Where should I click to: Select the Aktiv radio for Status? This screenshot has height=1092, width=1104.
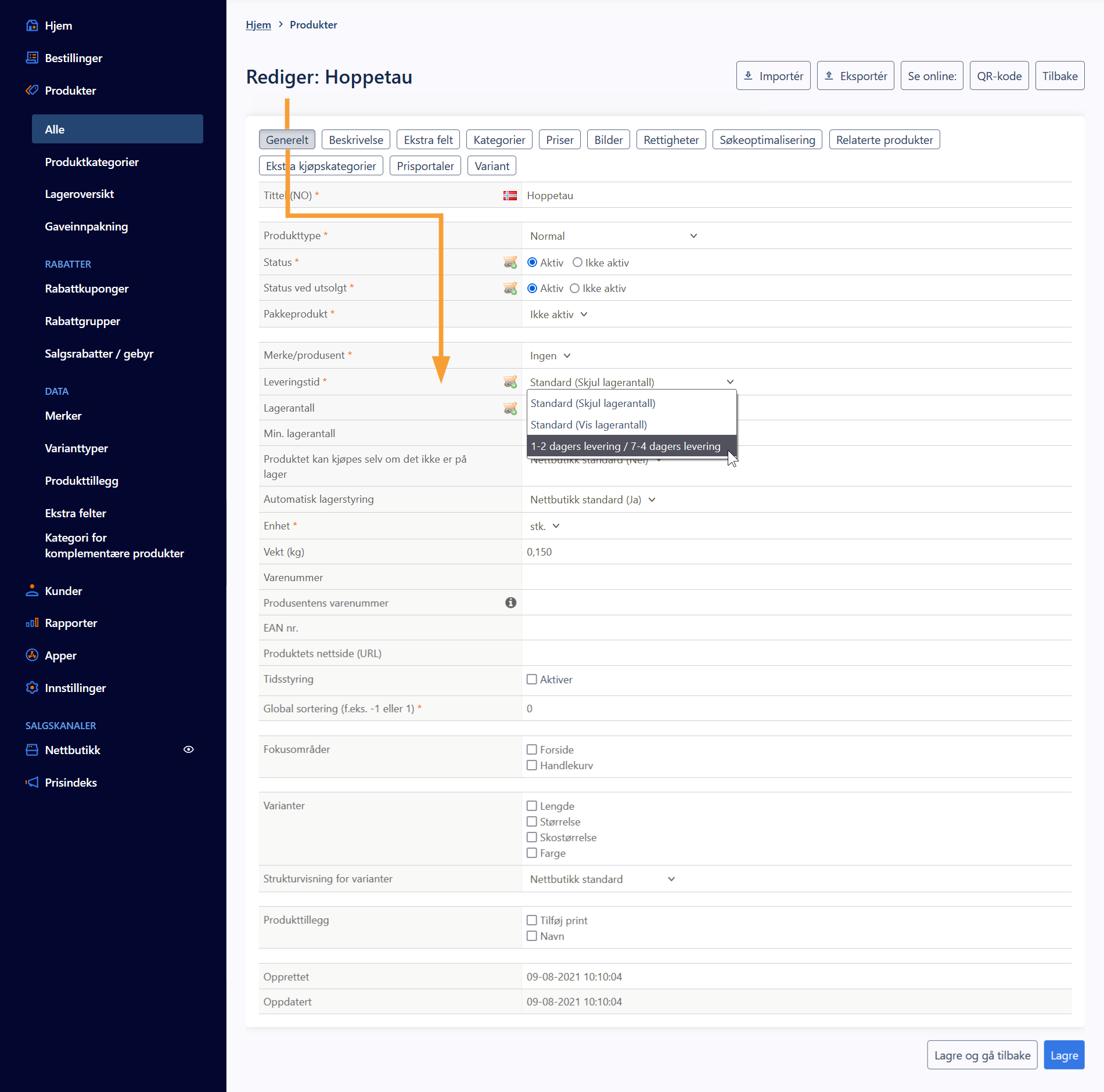pyautogui.click(x=532, y=262)
